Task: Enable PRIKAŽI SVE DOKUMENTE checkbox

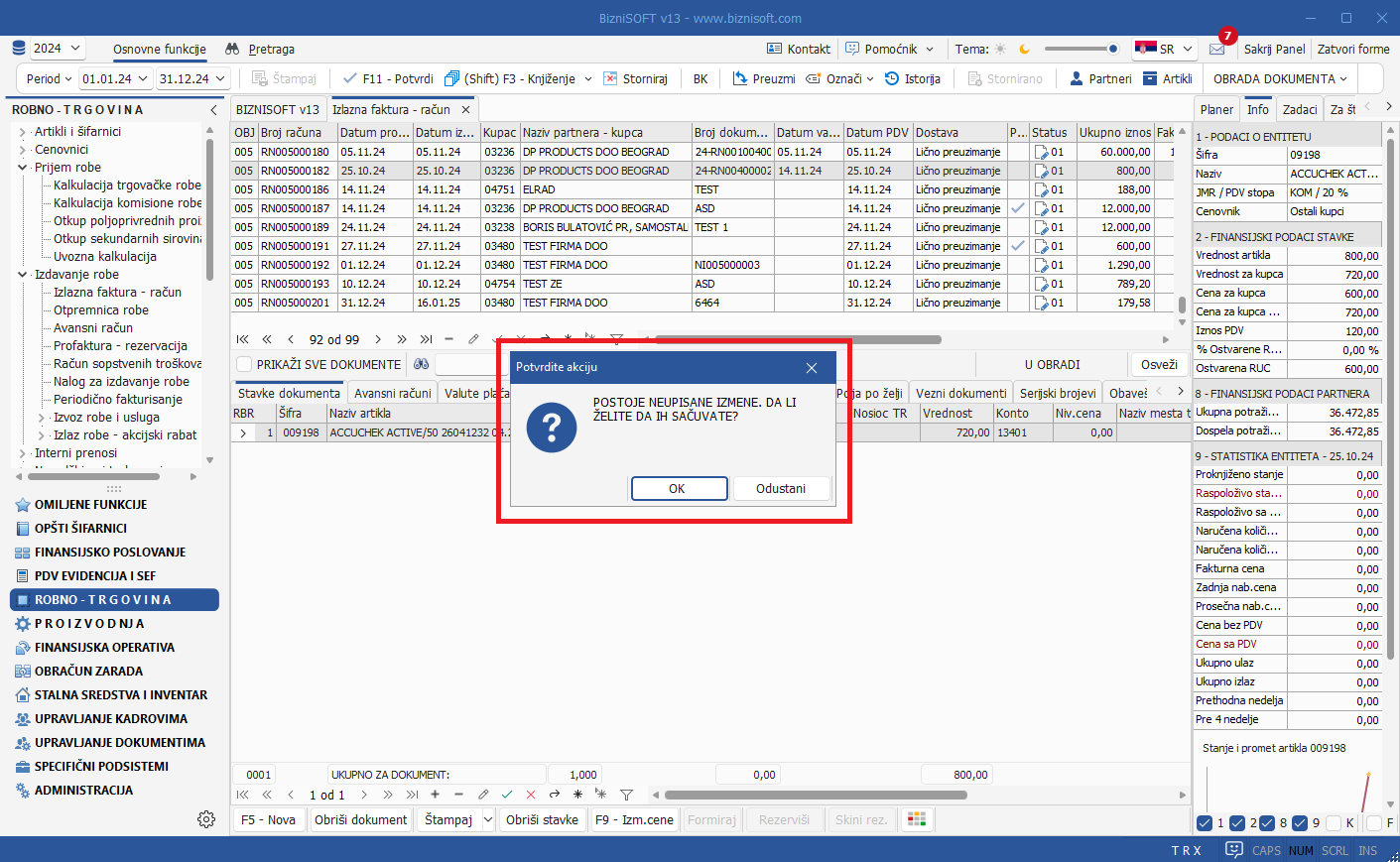Action: (244, 364)
